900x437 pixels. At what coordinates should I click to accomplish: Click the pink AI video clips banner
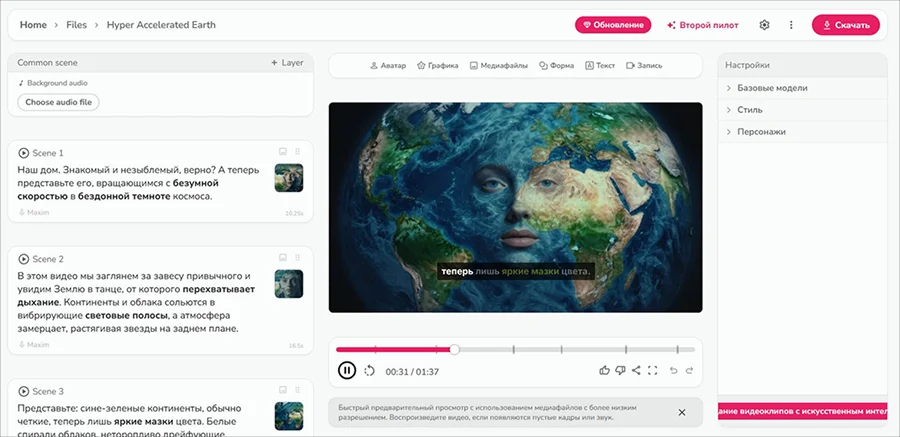tap(802, 411)
